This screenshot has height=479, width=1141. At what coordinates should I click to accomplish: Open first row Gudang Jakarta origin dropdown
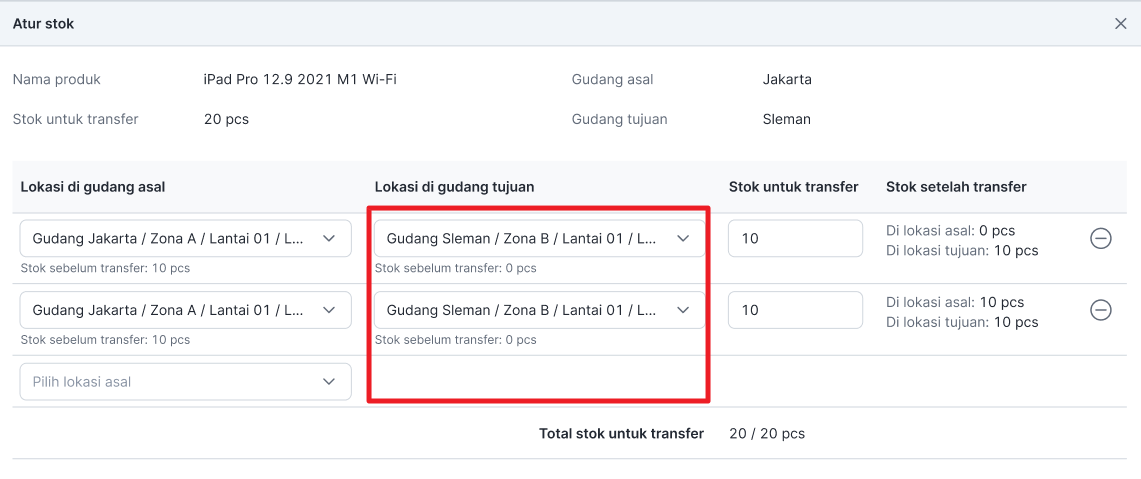pos(186,238)
